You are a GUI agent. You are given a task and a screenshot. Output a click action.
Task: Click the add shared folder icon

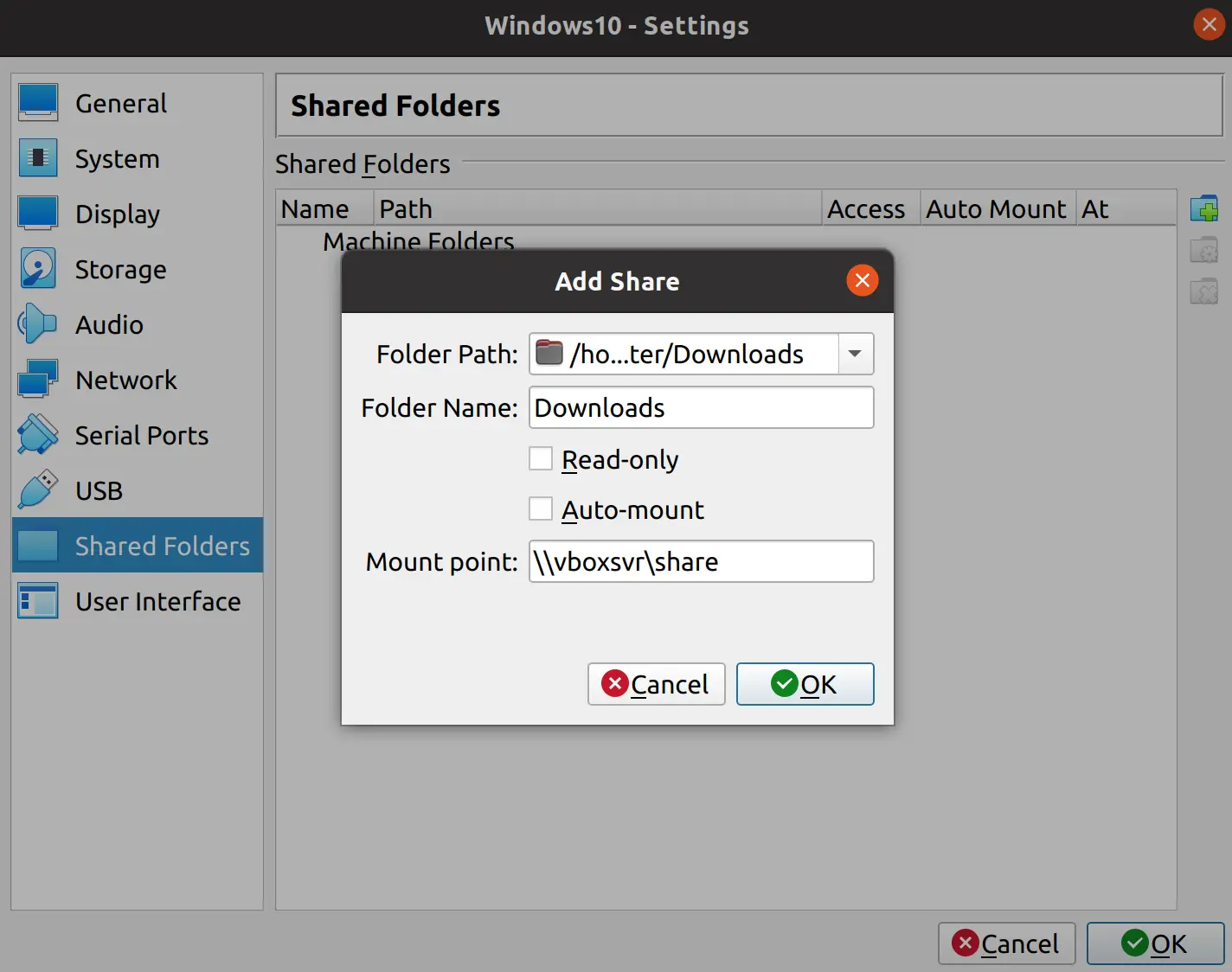pos(1203,209)
